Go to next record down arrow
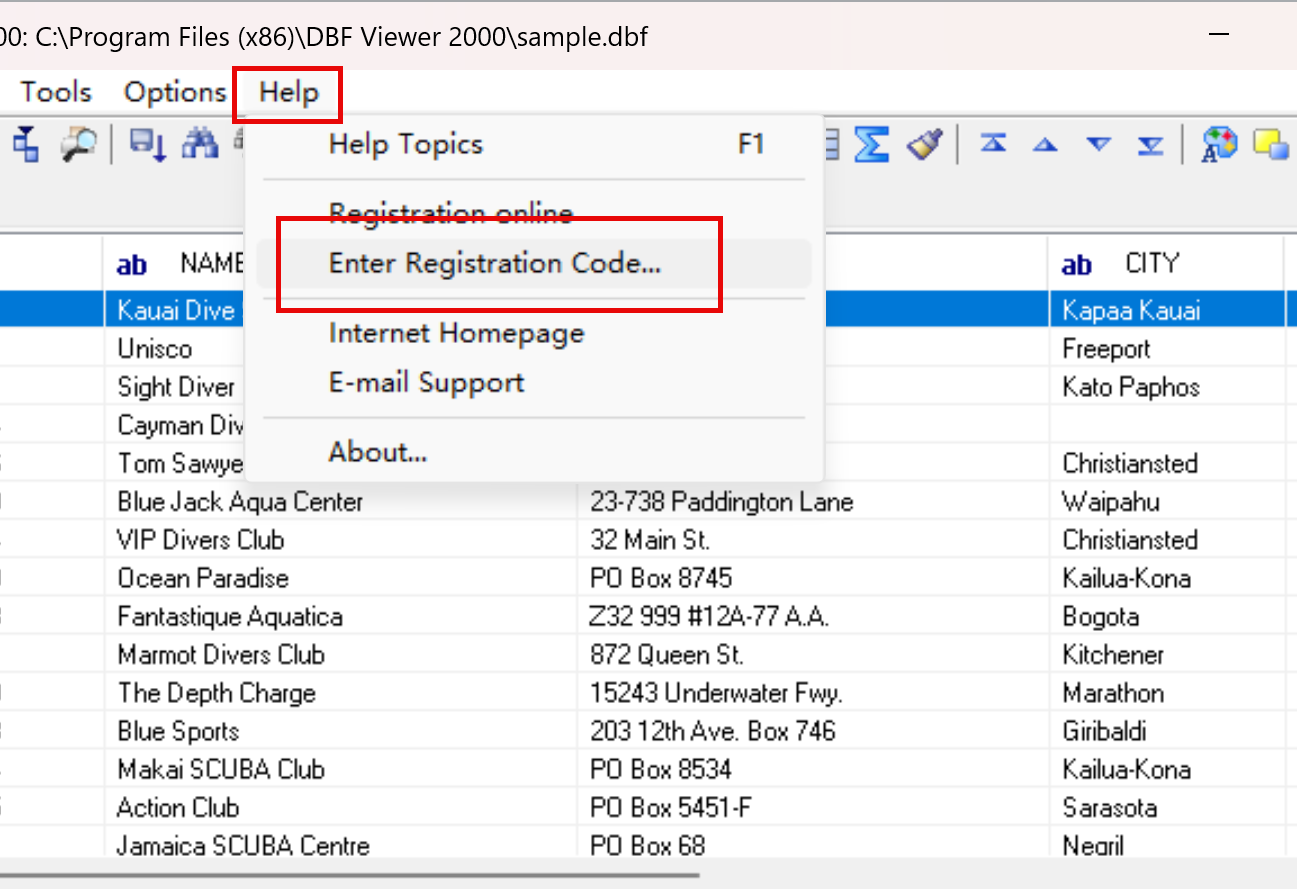 click(x=1099, y=145)
